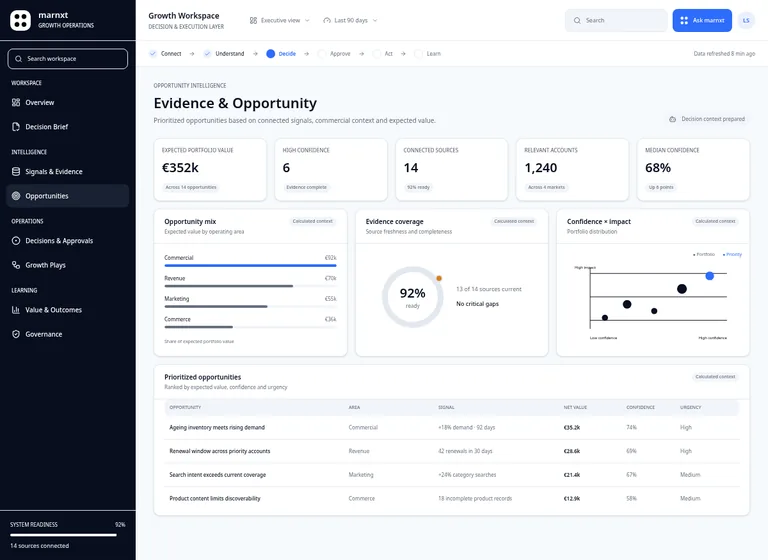Click the Median Confidence 68% card

(x=693, y=170)
